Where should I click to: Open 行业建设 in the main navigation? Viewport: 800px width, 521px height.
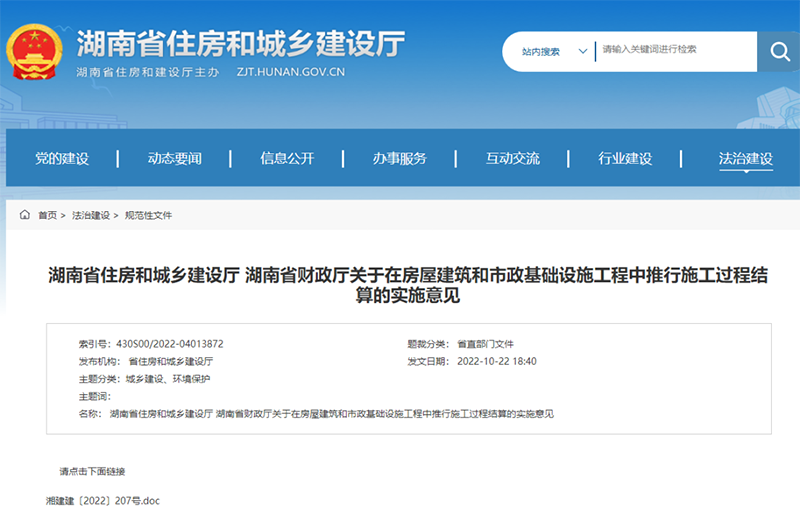625,158
